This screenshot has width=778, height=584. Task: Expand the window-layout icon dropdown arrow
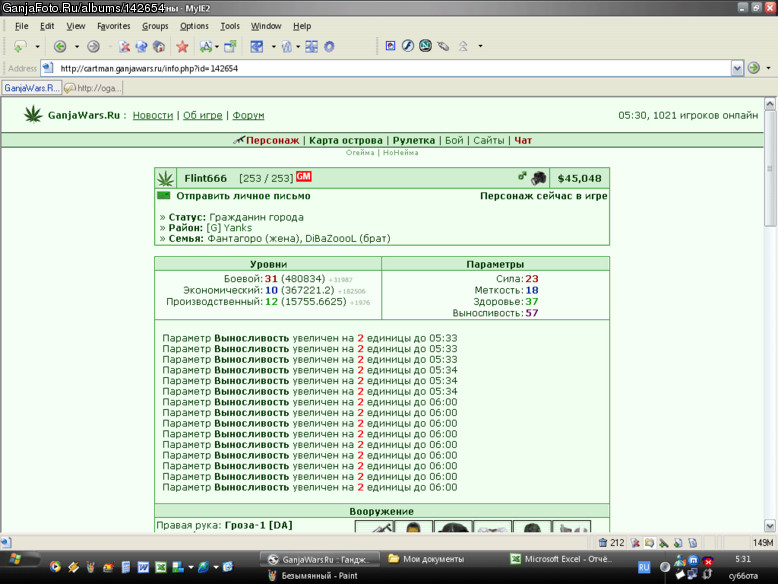pos(273,47)
